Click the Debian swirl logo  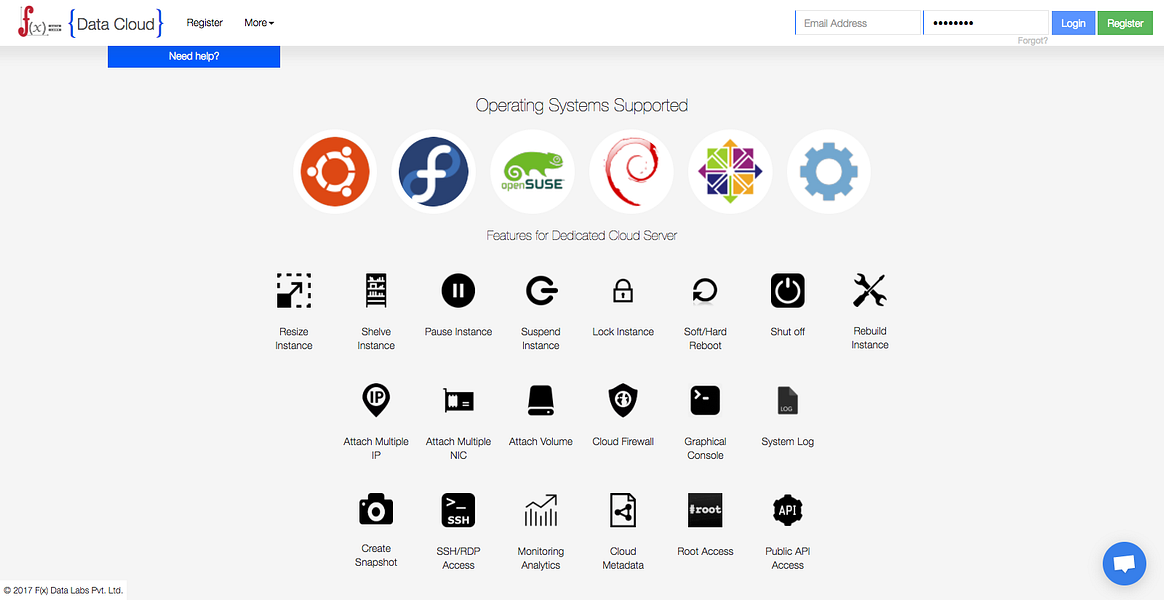(631, 172)
